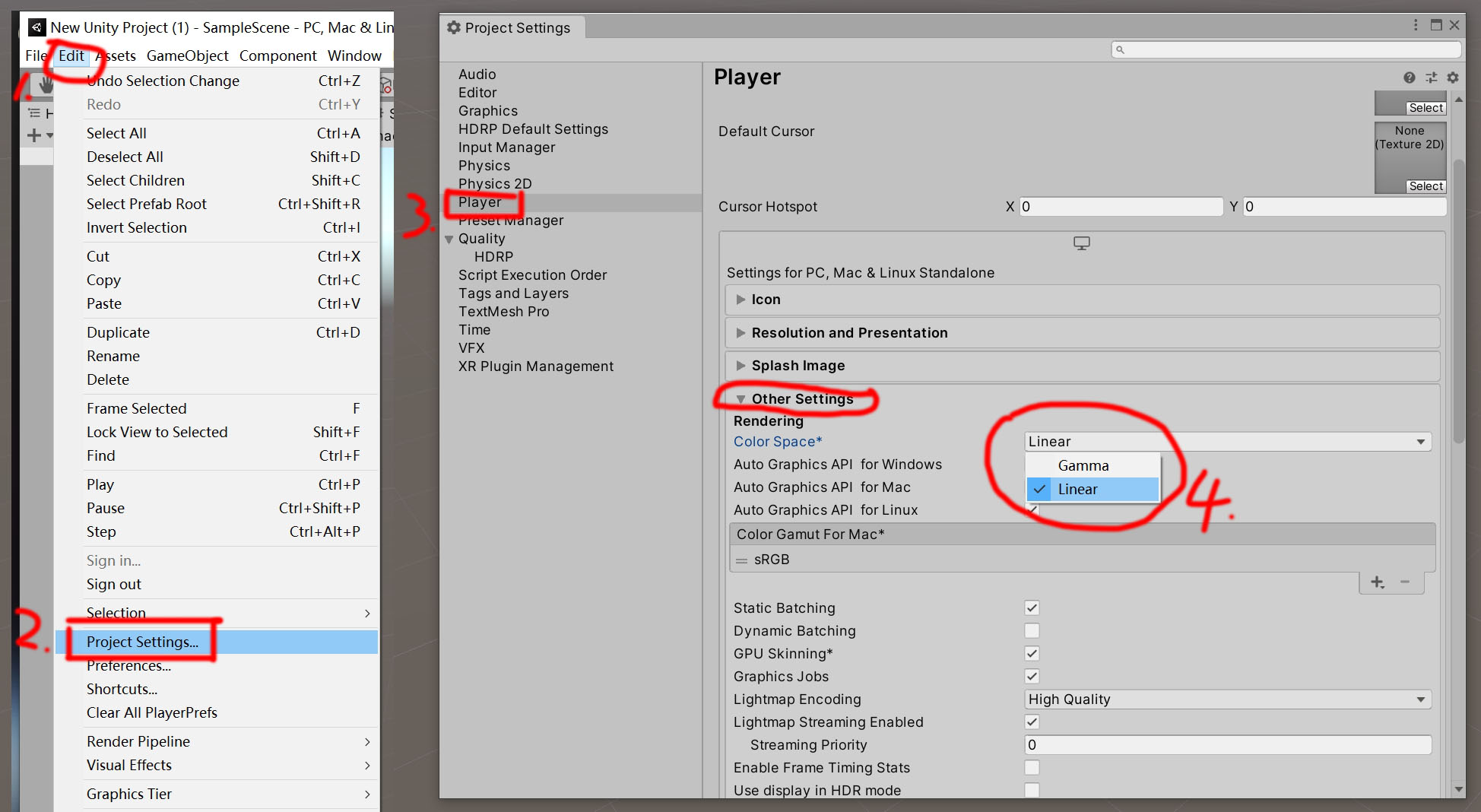1481x812 pixels.
Task: Click scroll down arrow in Player panel
Action: [1458, 790]
